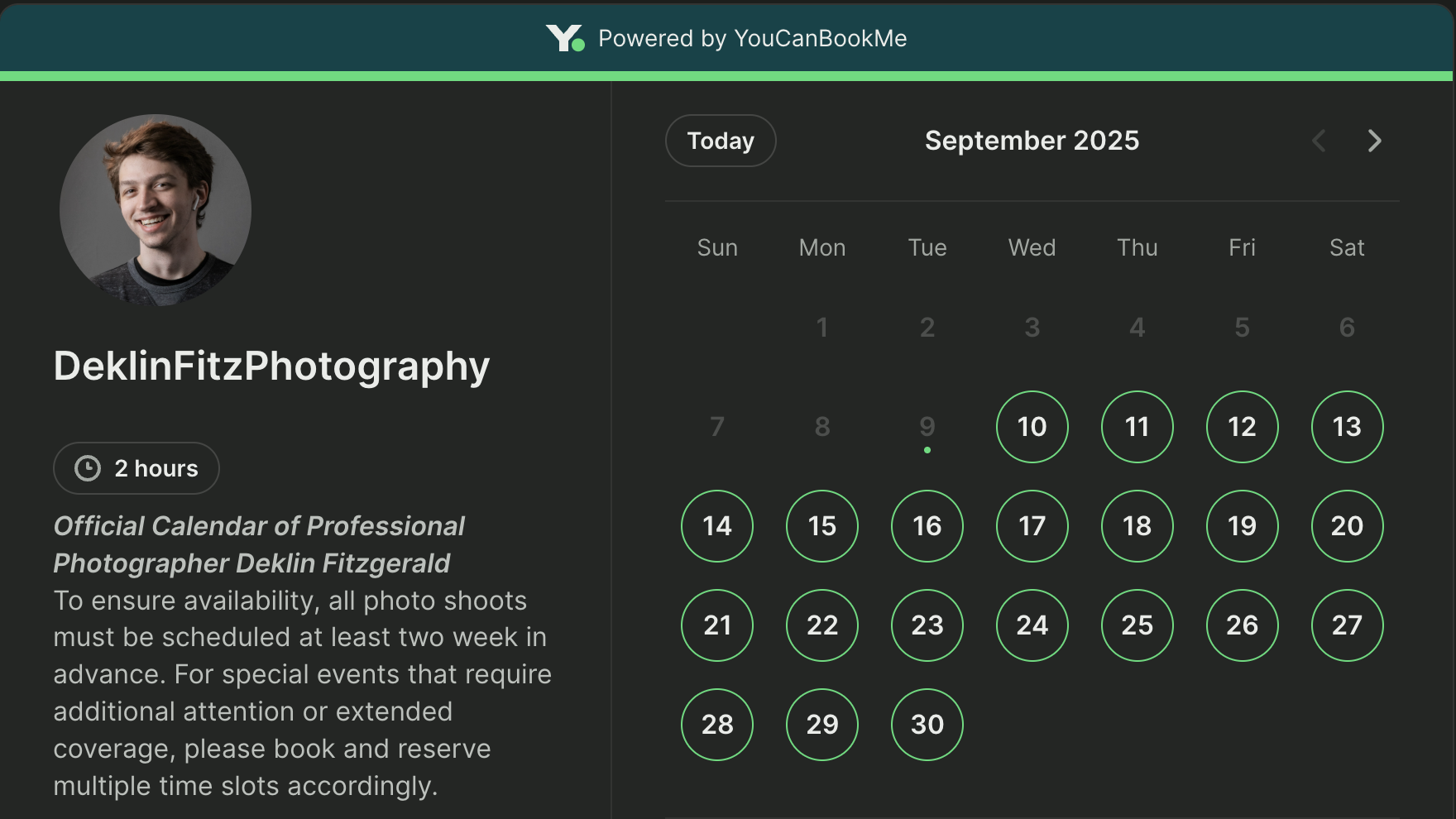Click the YouCanBookMe logo icon

(564, 38)
